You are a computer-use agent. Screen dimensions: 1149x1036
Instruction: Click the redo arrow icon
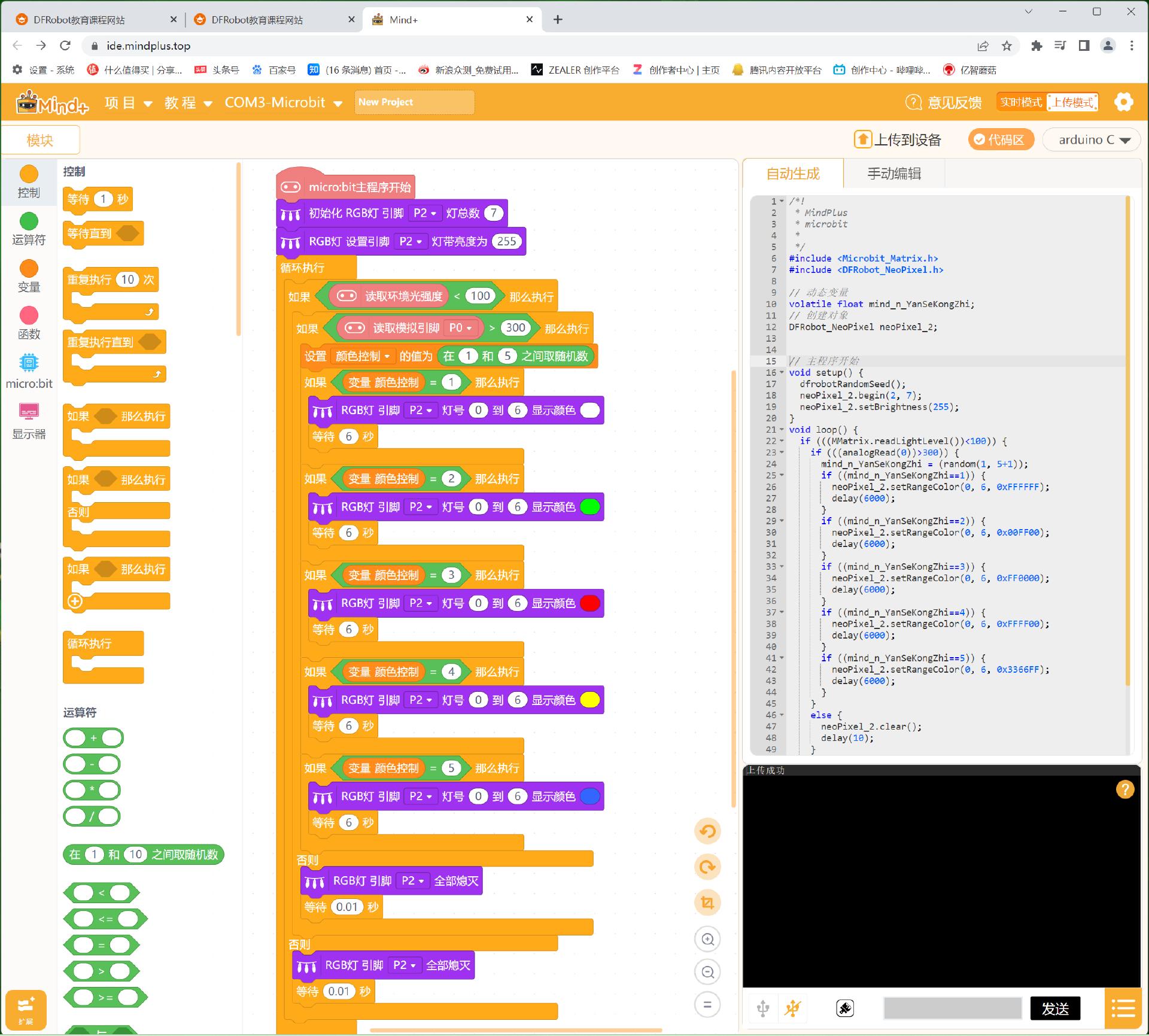707,867
